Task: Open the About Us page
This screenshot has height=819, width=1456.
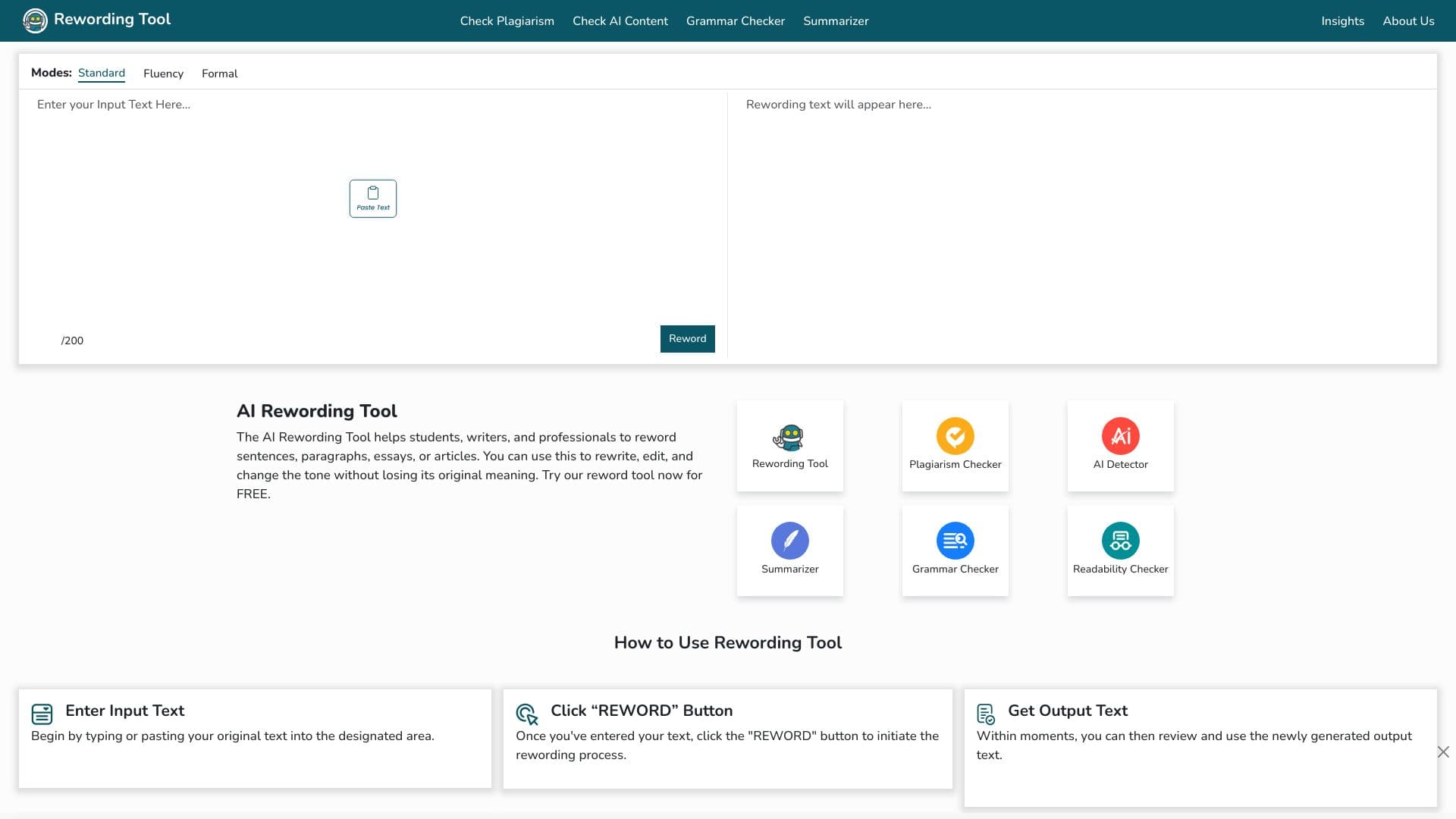Action: (1408, 20)
